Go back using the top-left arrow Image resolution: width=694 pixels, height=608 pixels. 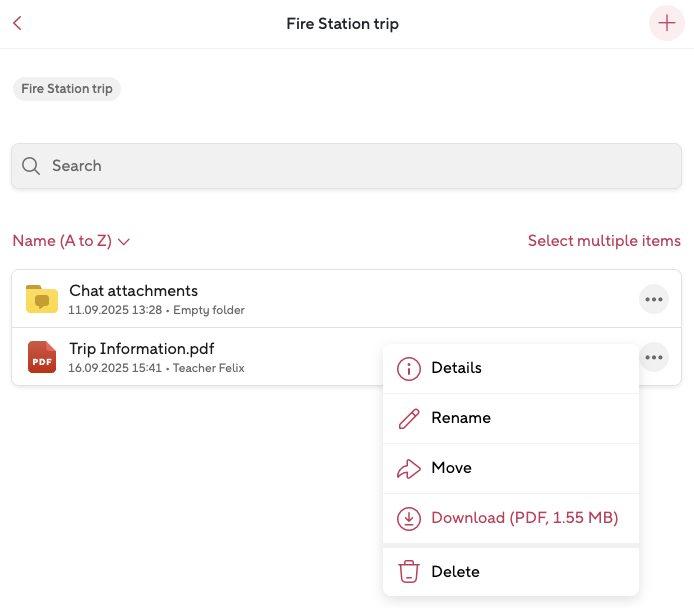(17, 24)
